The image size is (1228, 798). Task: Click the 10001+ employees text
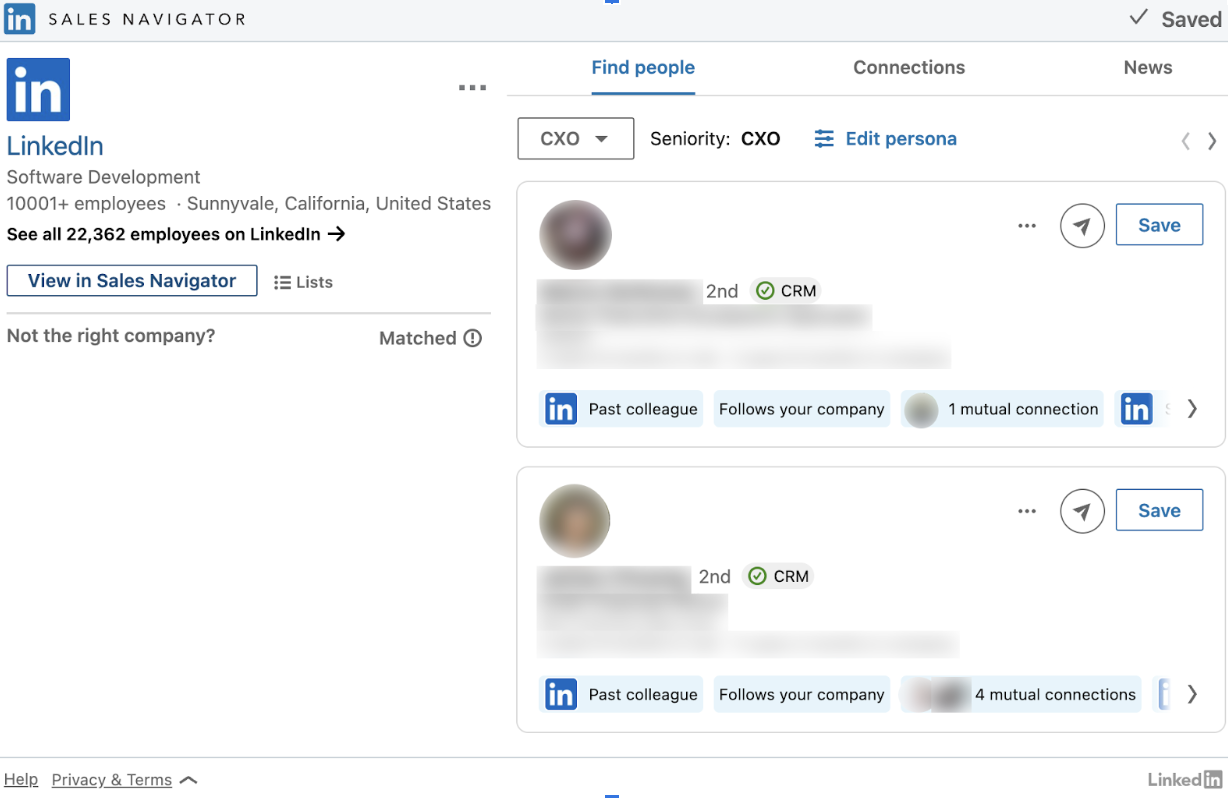(x=86, y=204)
